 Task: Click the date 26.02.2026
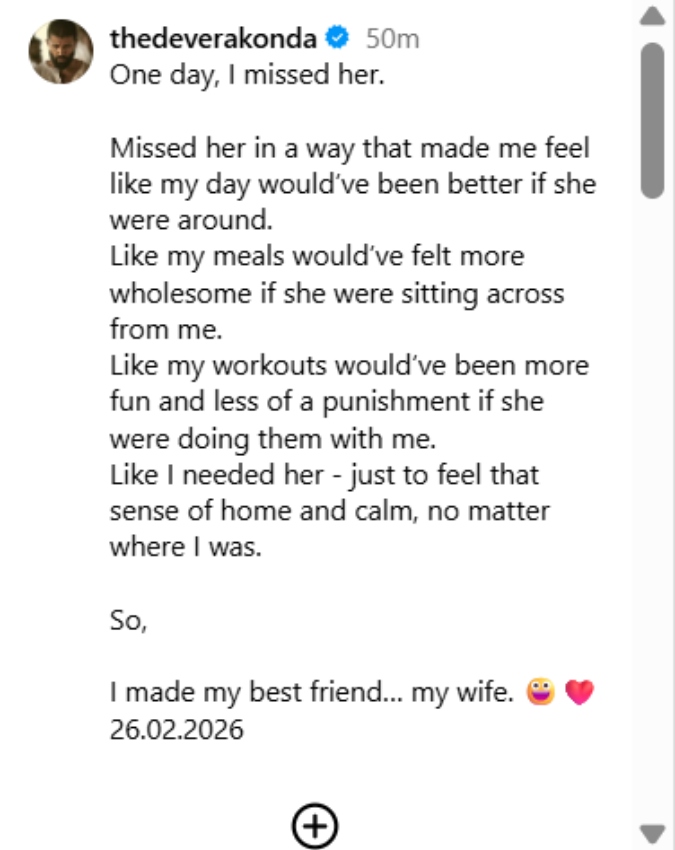[177, 729]
